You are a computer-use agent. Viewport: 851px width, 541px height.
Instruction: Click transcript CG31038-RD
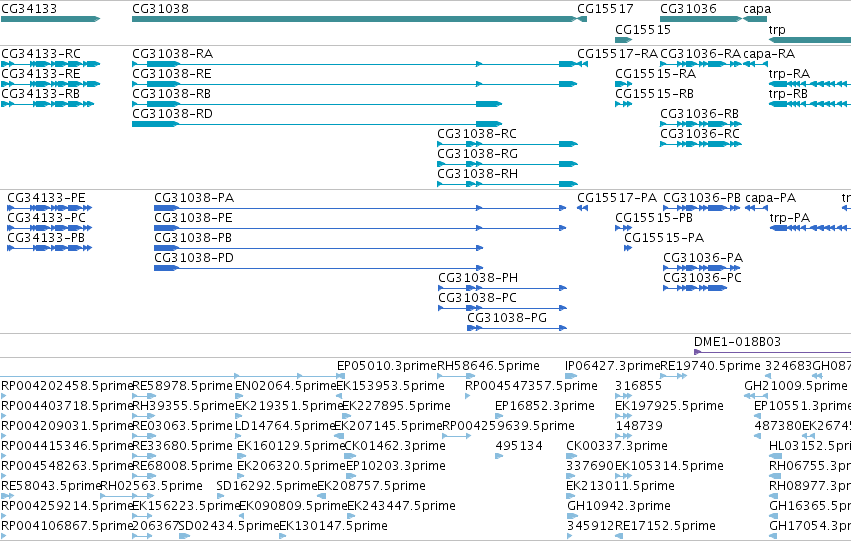(x=173, y=114)
